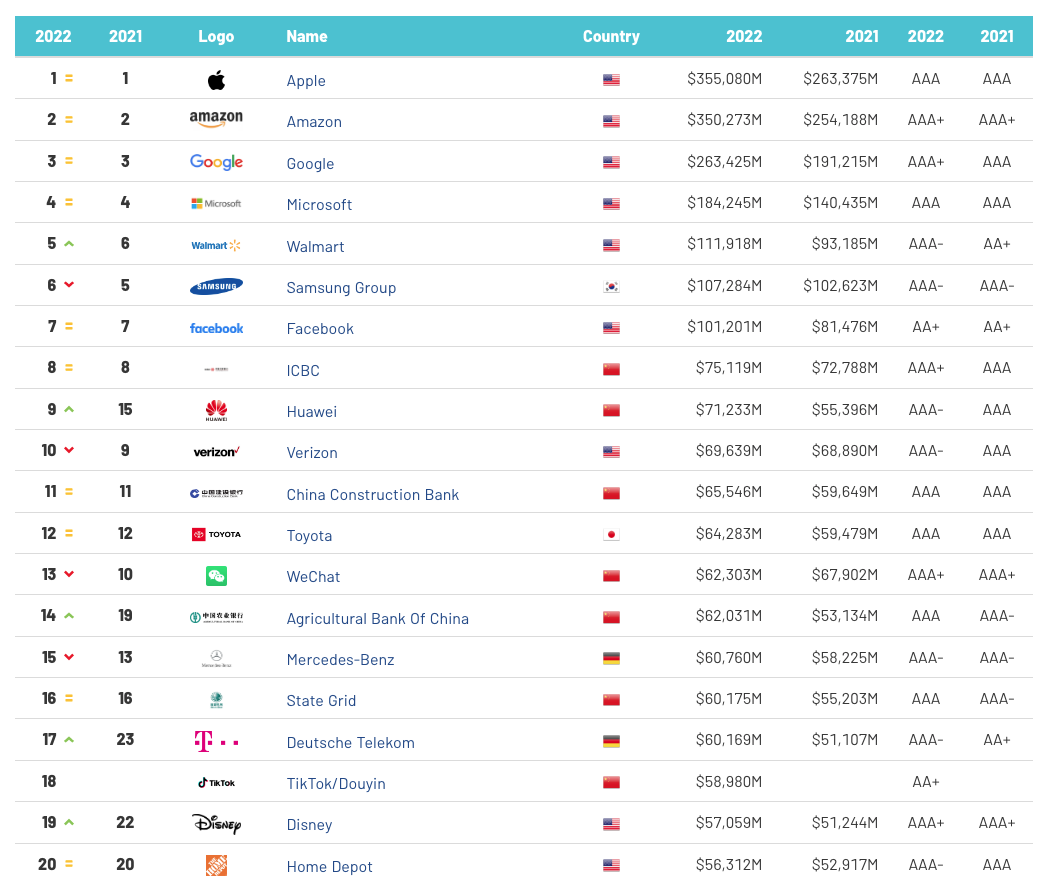Click the Mercedes-Benz logo
The height and width of the screenshot is (883, 1048).
[216, 658]
